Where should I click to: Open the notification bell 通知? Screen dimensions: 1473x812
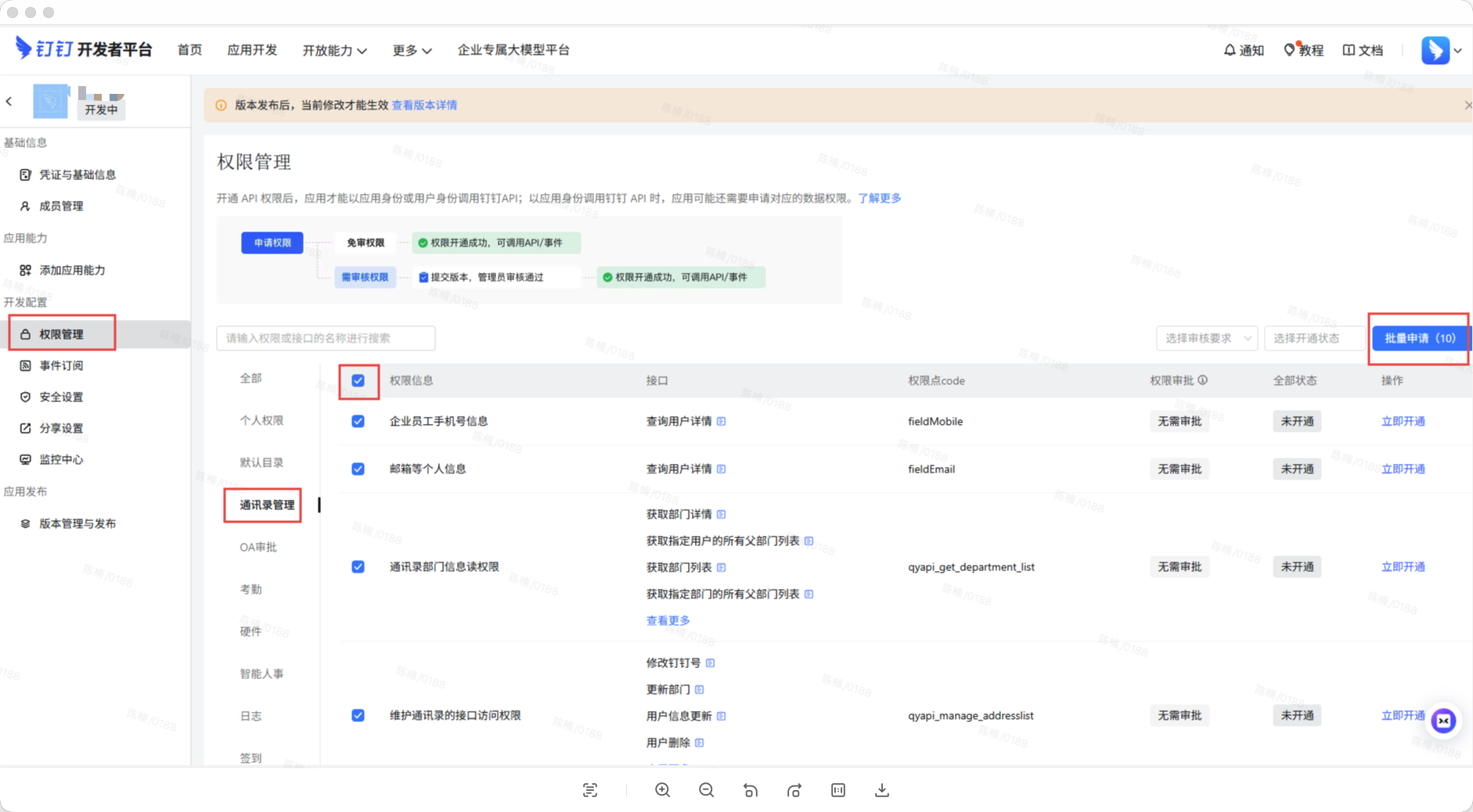click(x=1243, y=50)
